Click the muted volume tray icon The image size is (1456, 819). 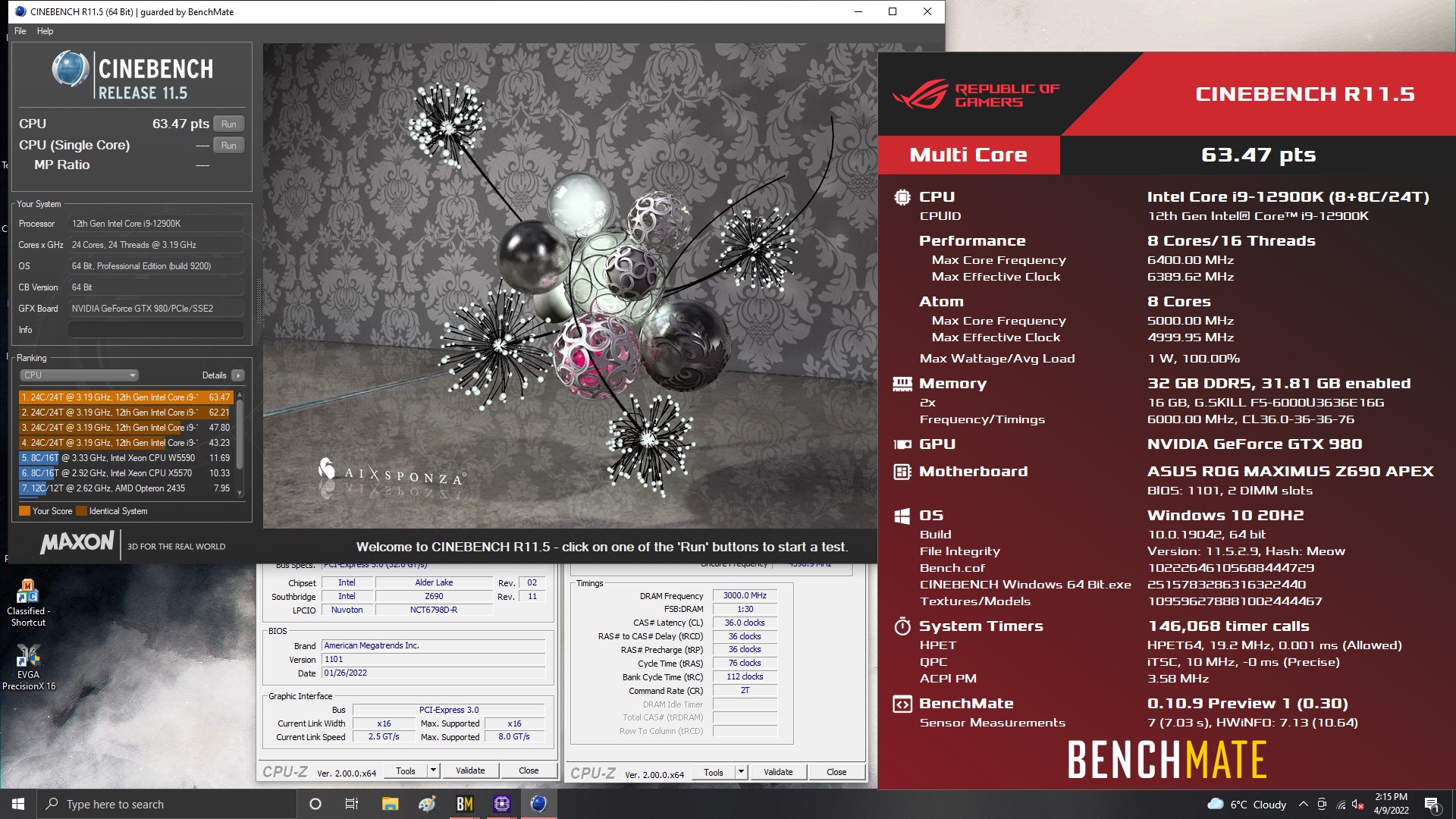[1358, 805]
